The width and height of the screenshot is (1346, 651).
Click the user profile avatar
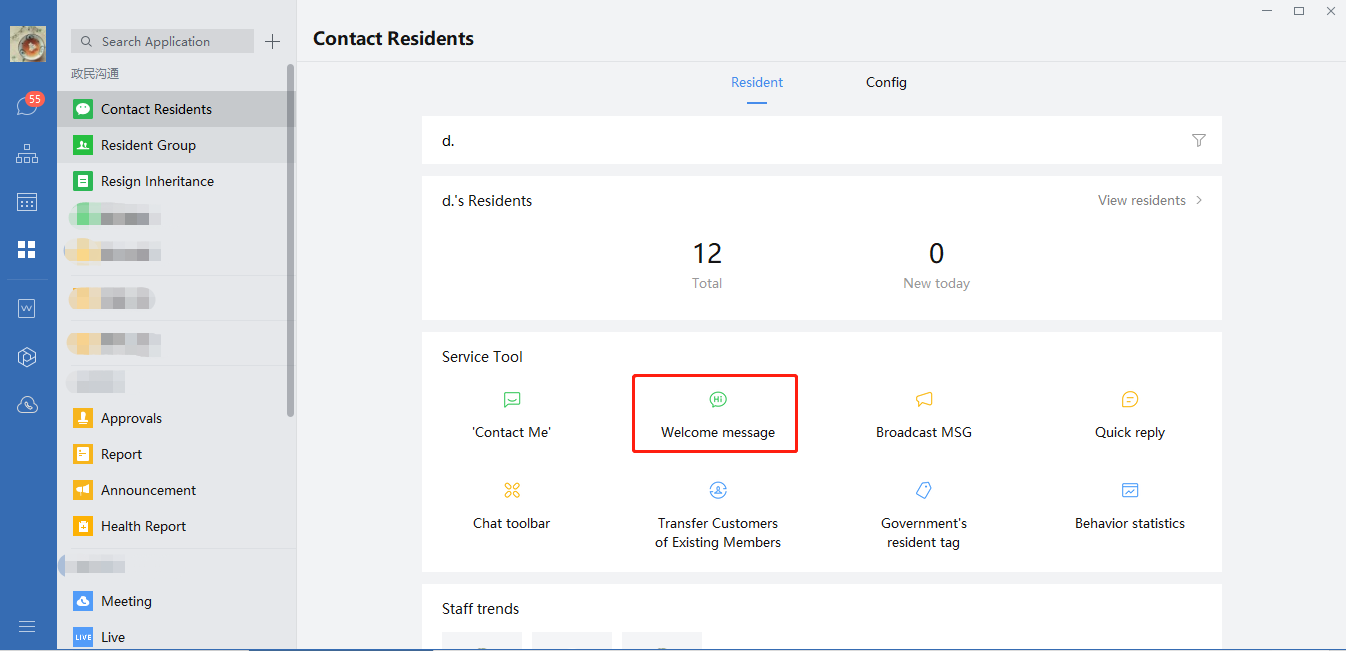27,45
